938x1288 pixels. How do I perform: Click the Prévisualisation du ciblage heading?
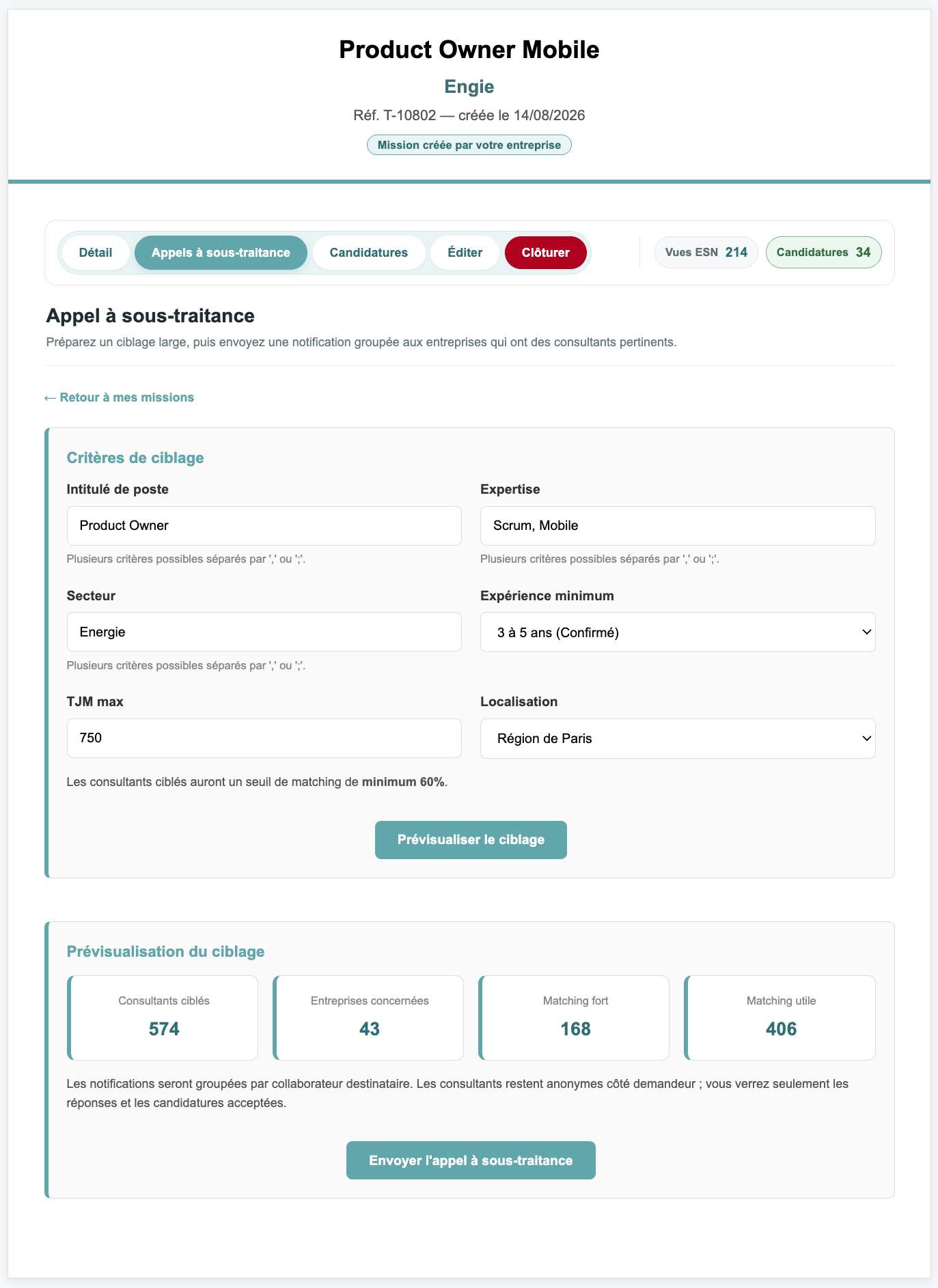(x=165, y=951)
